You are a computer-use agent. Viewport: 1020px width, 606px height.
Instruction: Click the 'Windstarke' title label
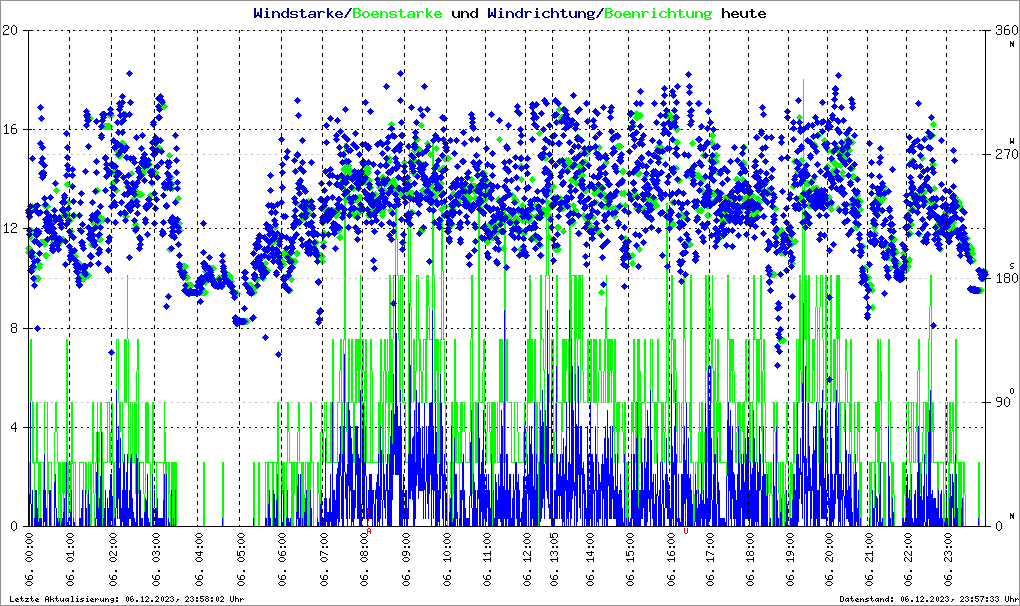(x=298, y=13)
